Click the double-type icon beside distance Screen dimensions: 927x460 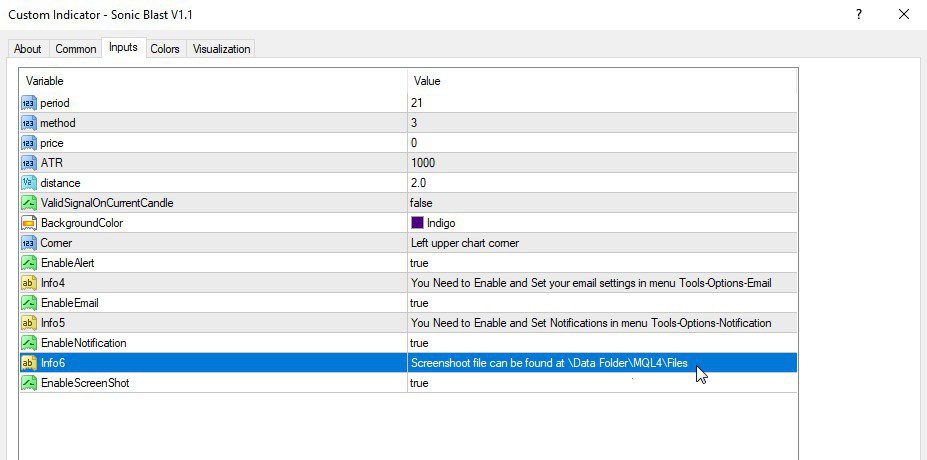coord(28,183)
